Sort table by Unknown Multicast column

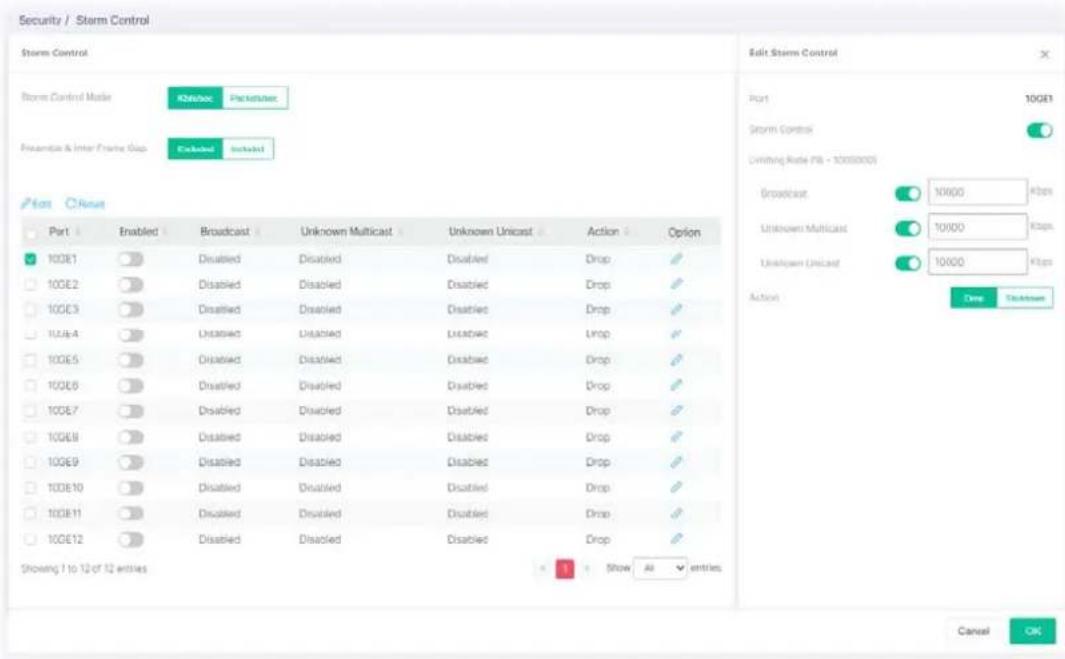tap(400, 232)
